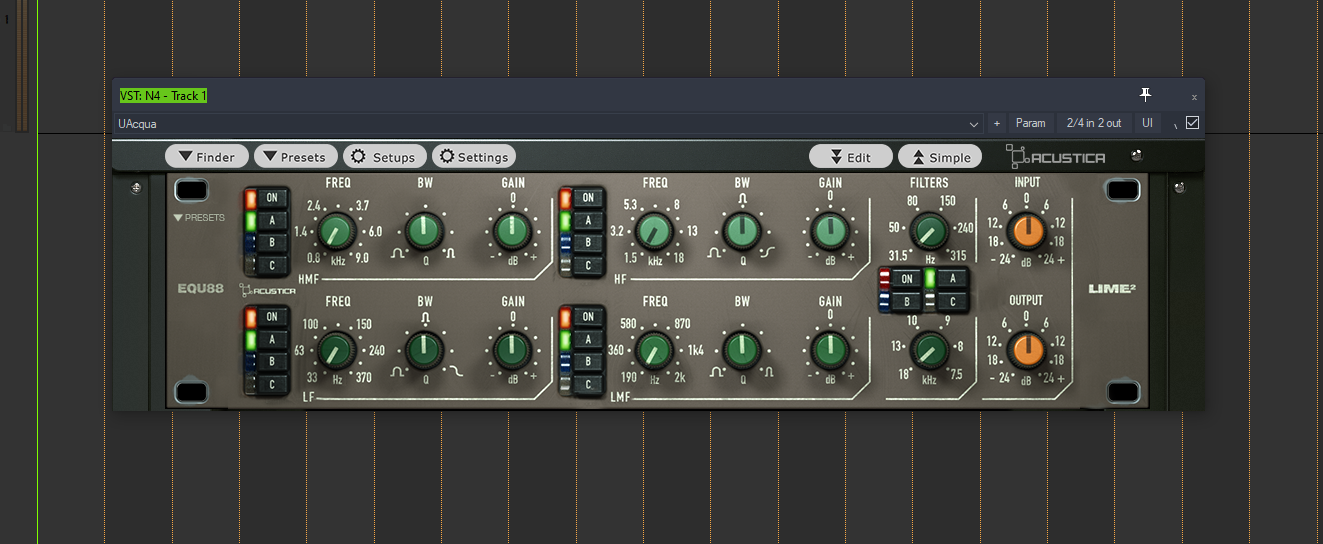Viewport: 1323px width, 544px height.
Task: Toggle the LF band ON switch
Action: [271, 317]
